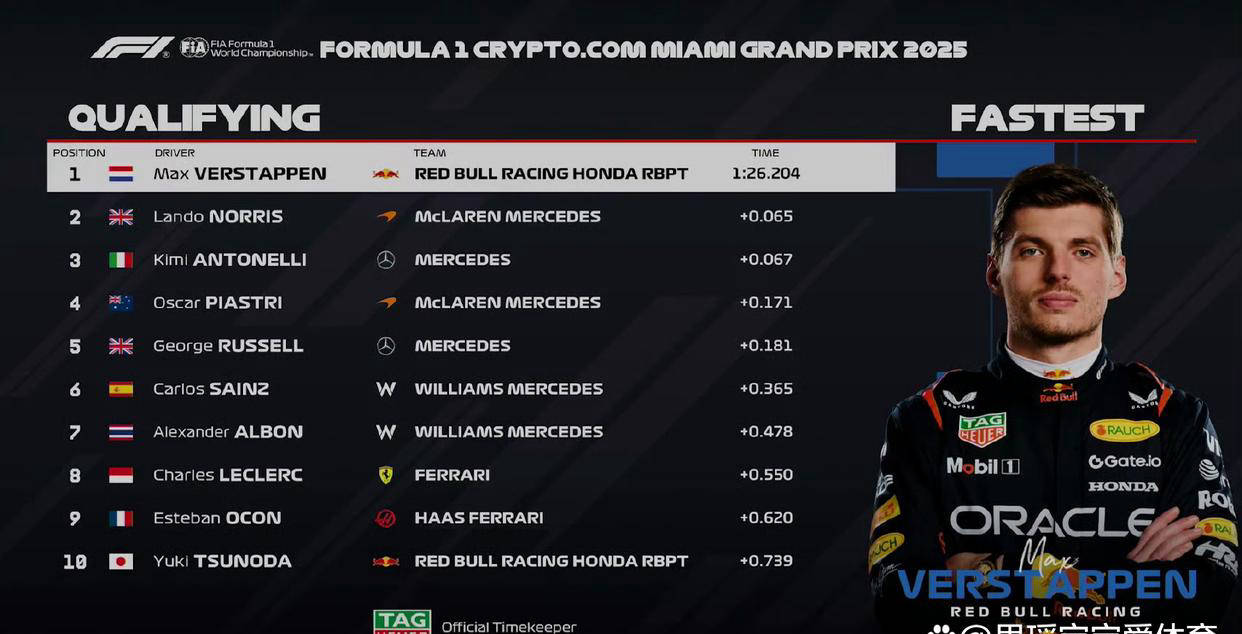Click the TAG Heuer Official Timekeeper logo

[402, 622]
